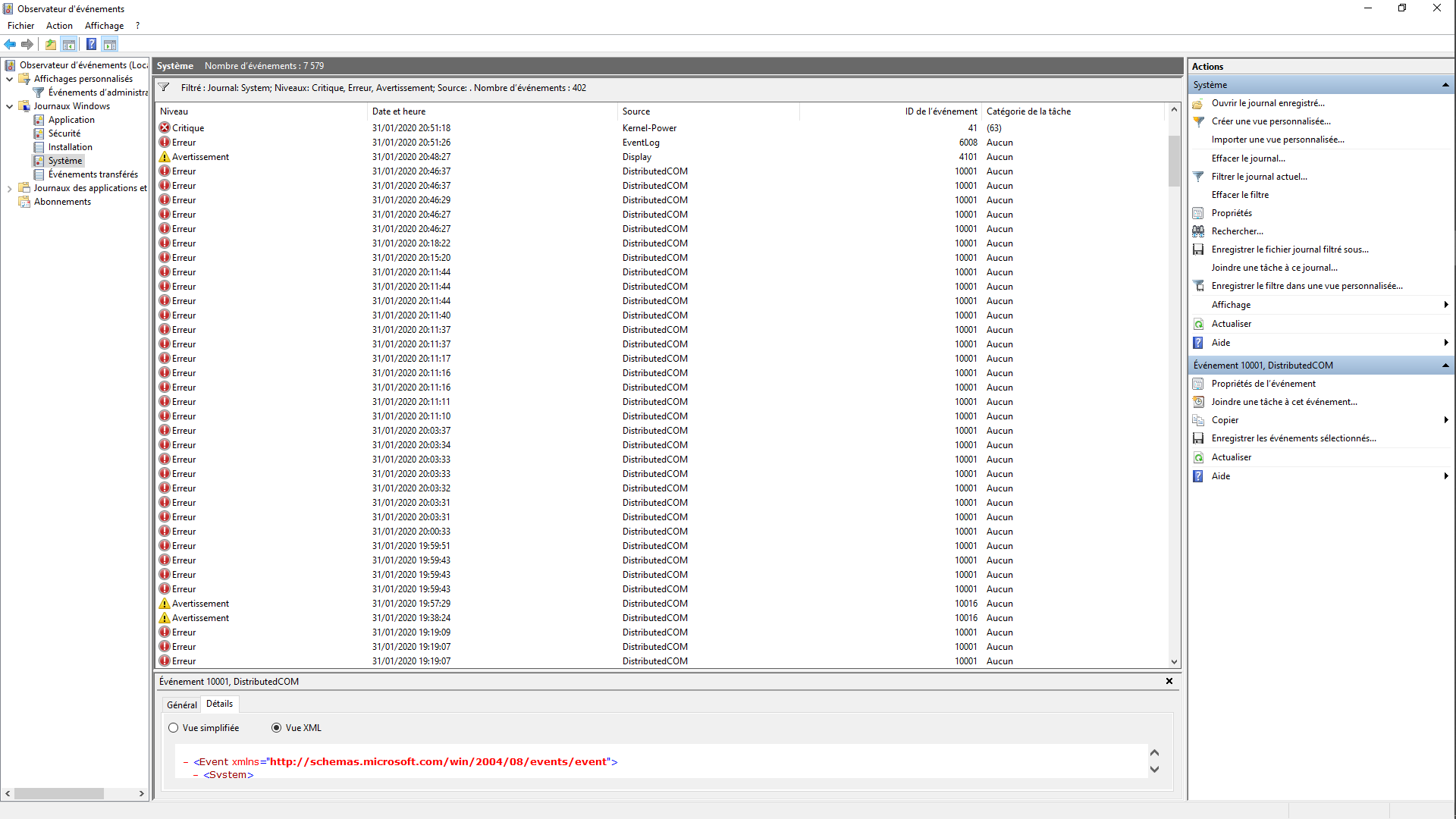This screenshot has width=1456, height=819.
Task: Open the Action menu
Action: pos(59,26)
